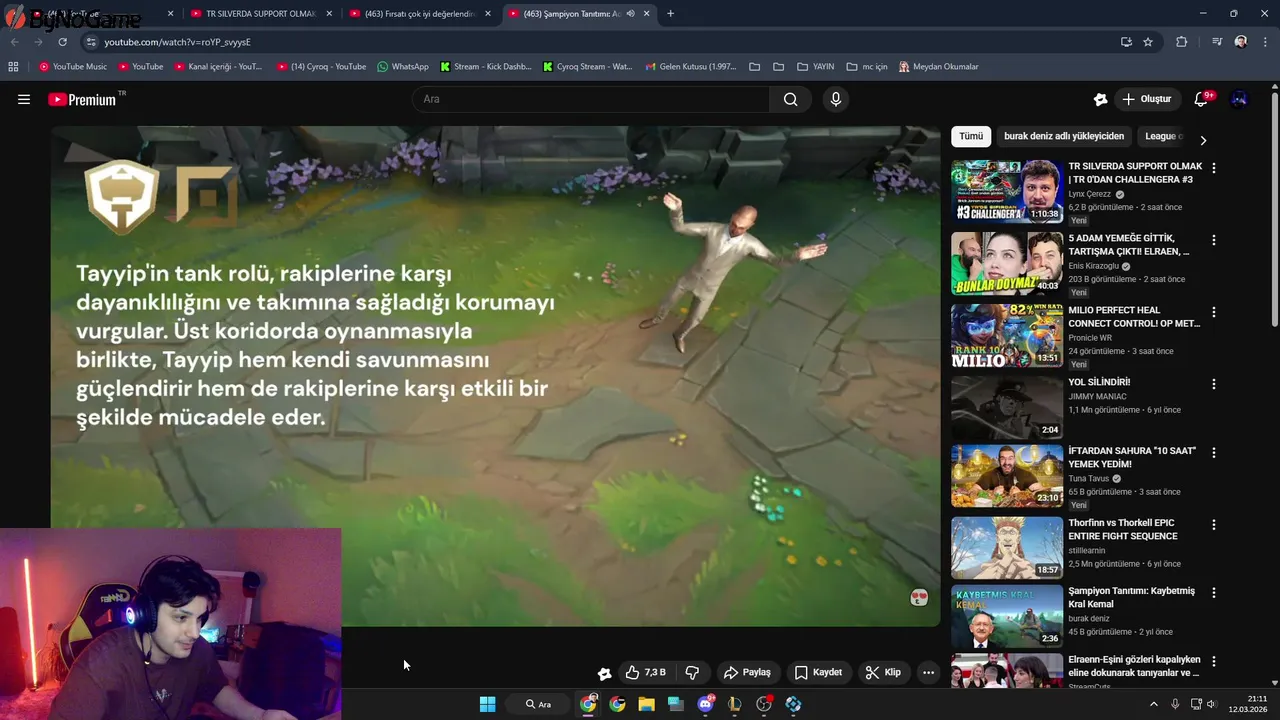Open options for Kaybetmiş Kral Kemal video
This screenshot has height=720, width=1280.
click(1214, 592)
